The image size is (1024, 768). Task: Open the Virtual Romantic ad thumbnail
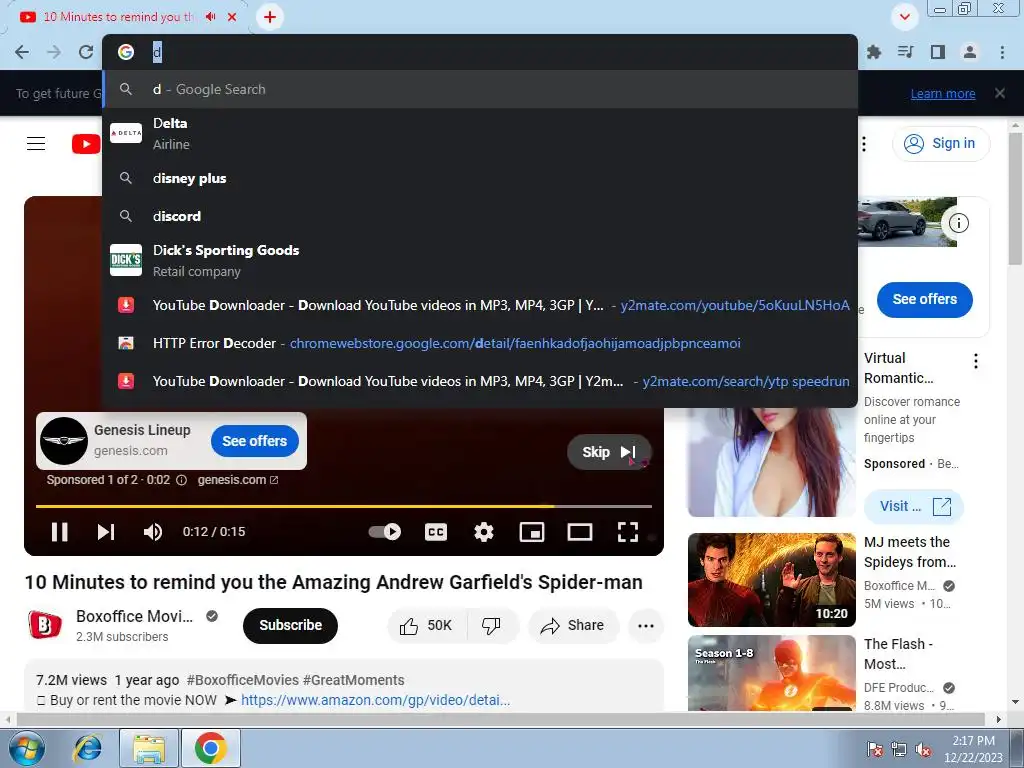772,462
